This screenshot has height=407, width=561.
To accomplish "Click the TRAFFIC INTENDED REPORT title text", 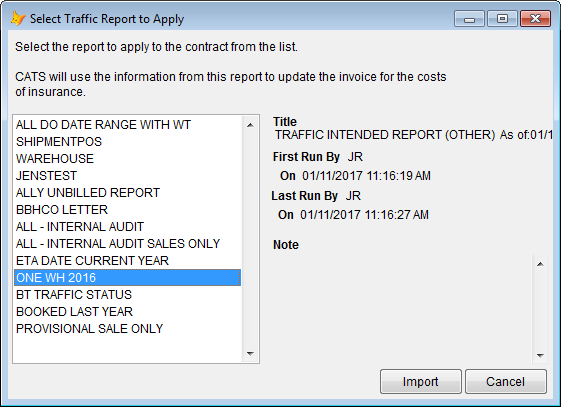I will pos(414,135).
